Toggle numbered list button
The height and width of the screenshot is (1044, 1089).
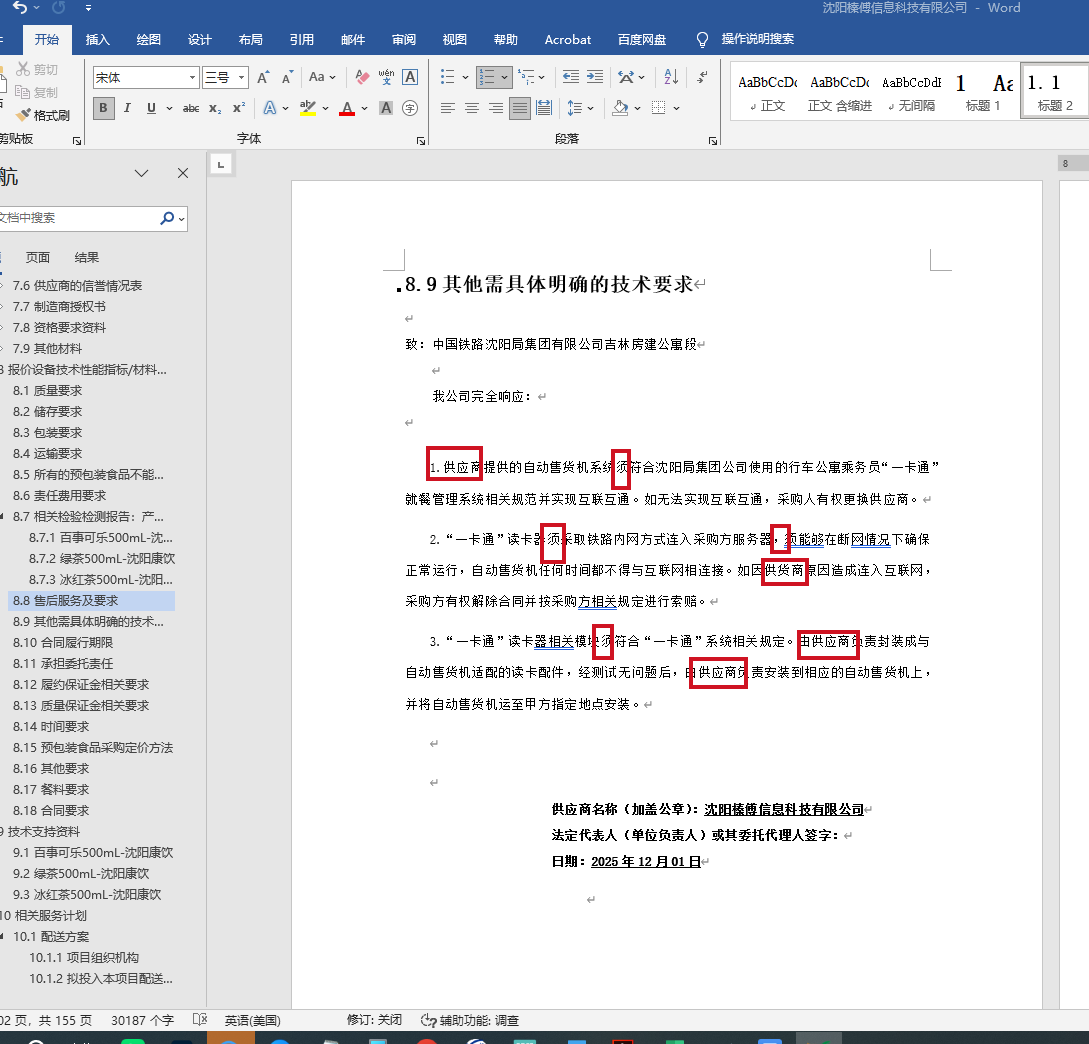click(487, 77)
